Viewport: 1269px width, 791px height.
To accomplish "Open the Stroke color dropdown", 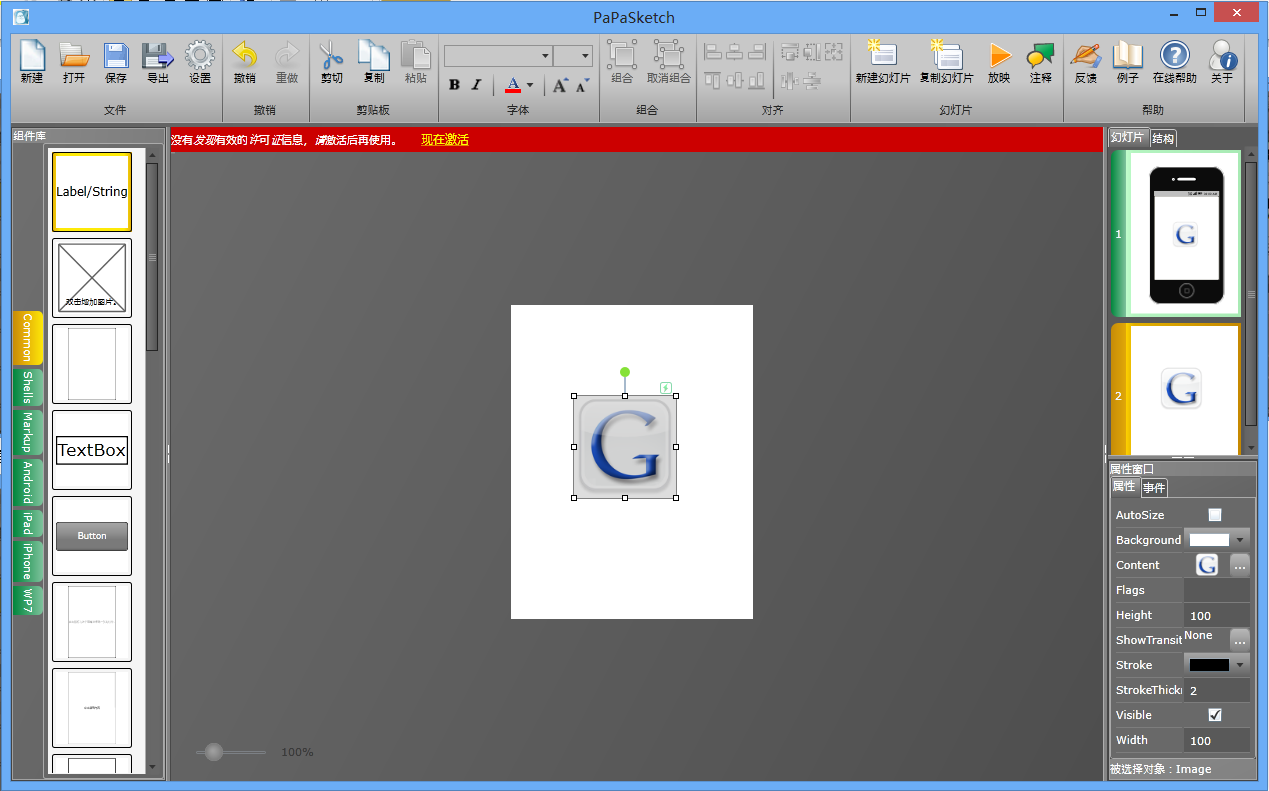I will click(x=1241, y=665).
